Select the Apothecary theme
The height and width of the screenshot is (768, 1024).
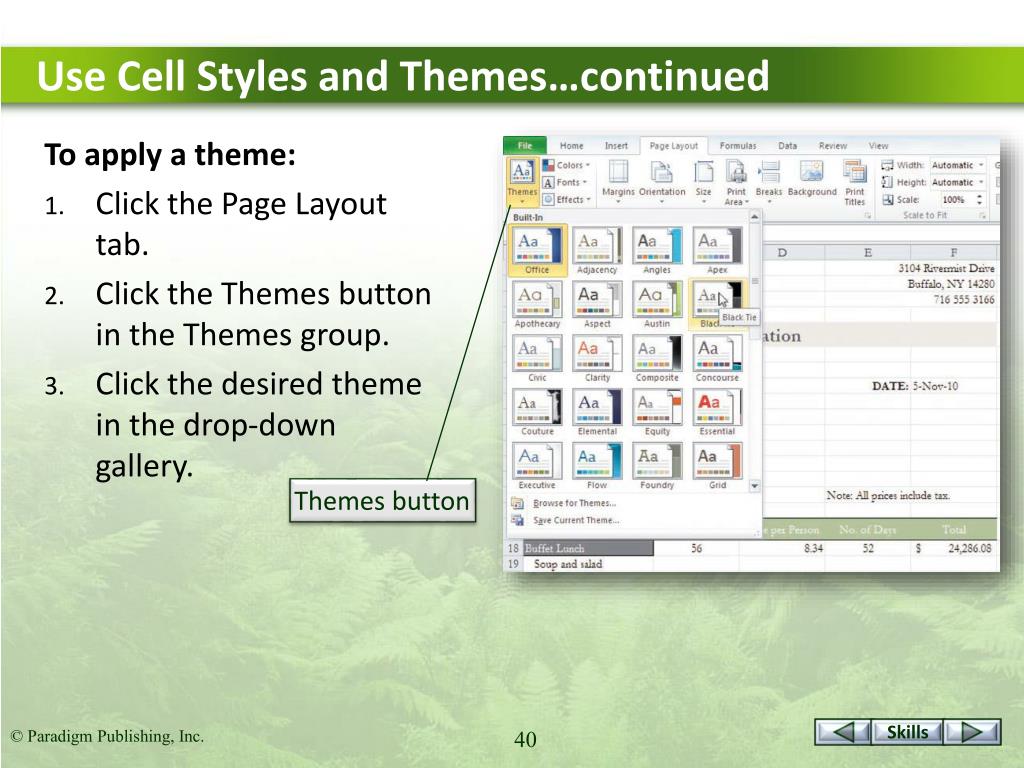point(537,304)
